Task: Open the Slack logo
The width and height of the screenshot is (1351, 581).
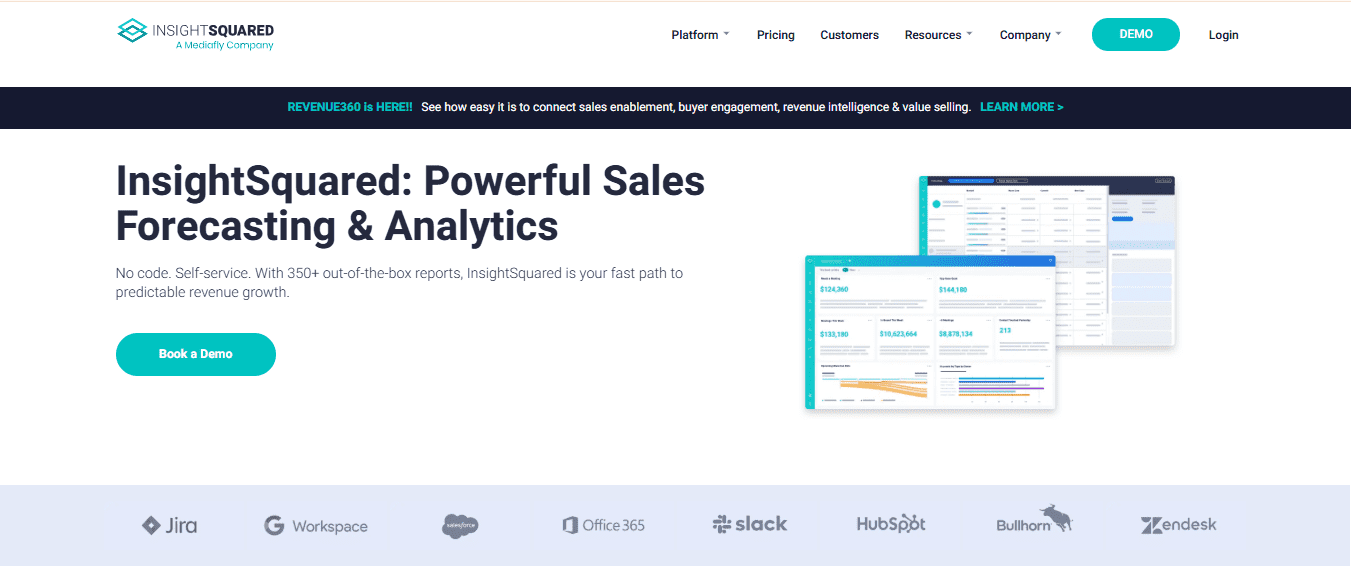Action: [x=749, y=524]
